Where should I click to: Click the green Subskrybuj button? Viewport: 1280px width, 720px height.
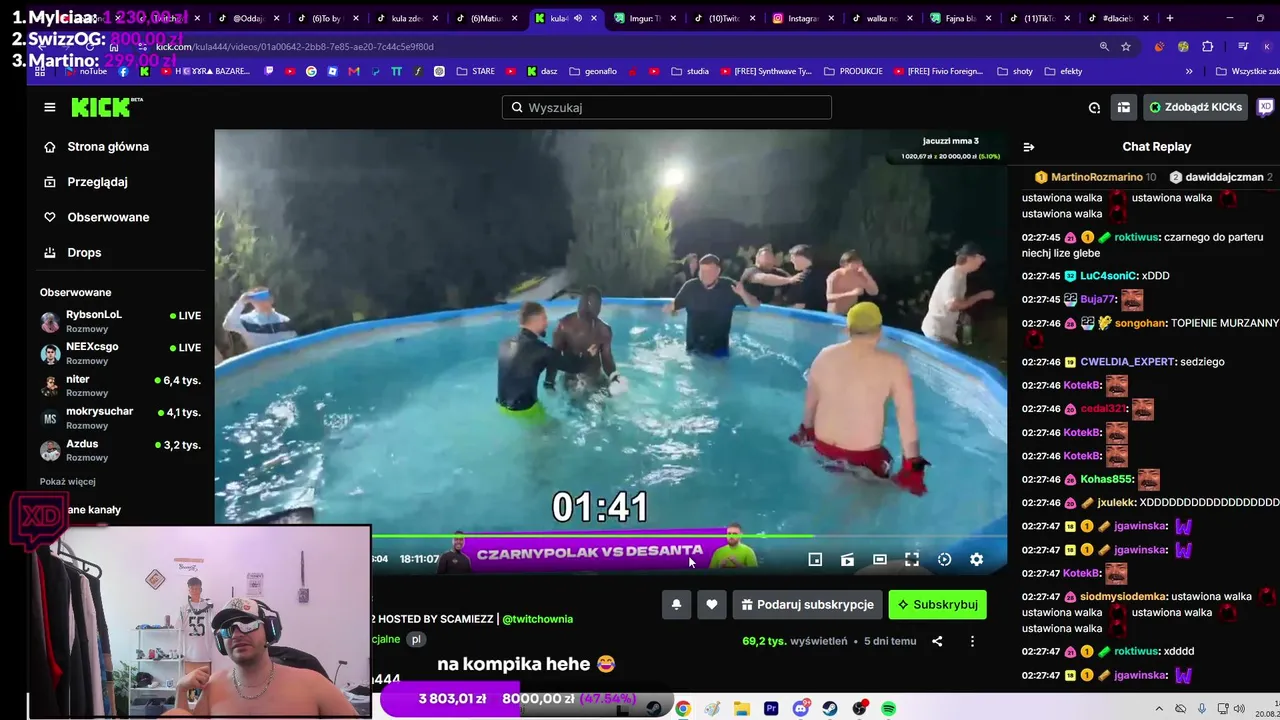point(937,604)
